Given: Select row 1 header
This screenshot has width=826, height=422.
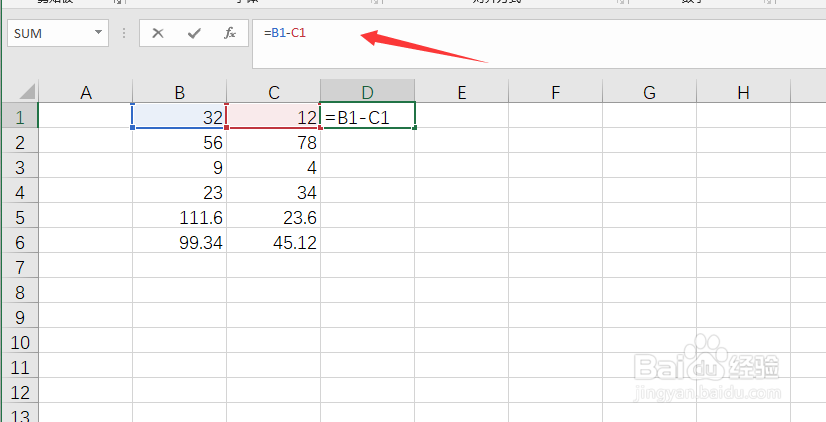Looking at the screenshot, I should click(20, 115).
